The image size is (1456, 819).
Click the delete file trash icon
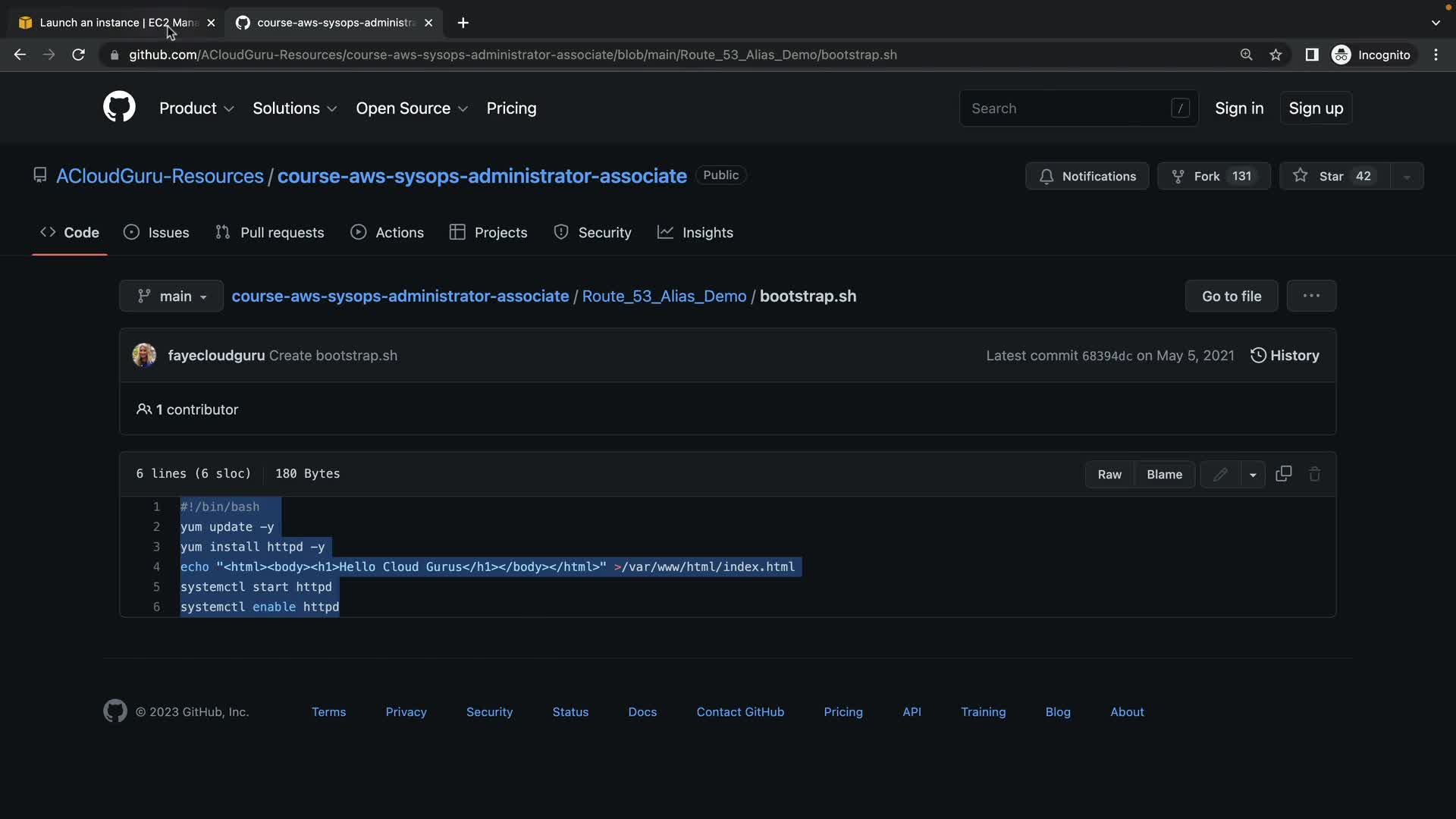coord(1314,474)
